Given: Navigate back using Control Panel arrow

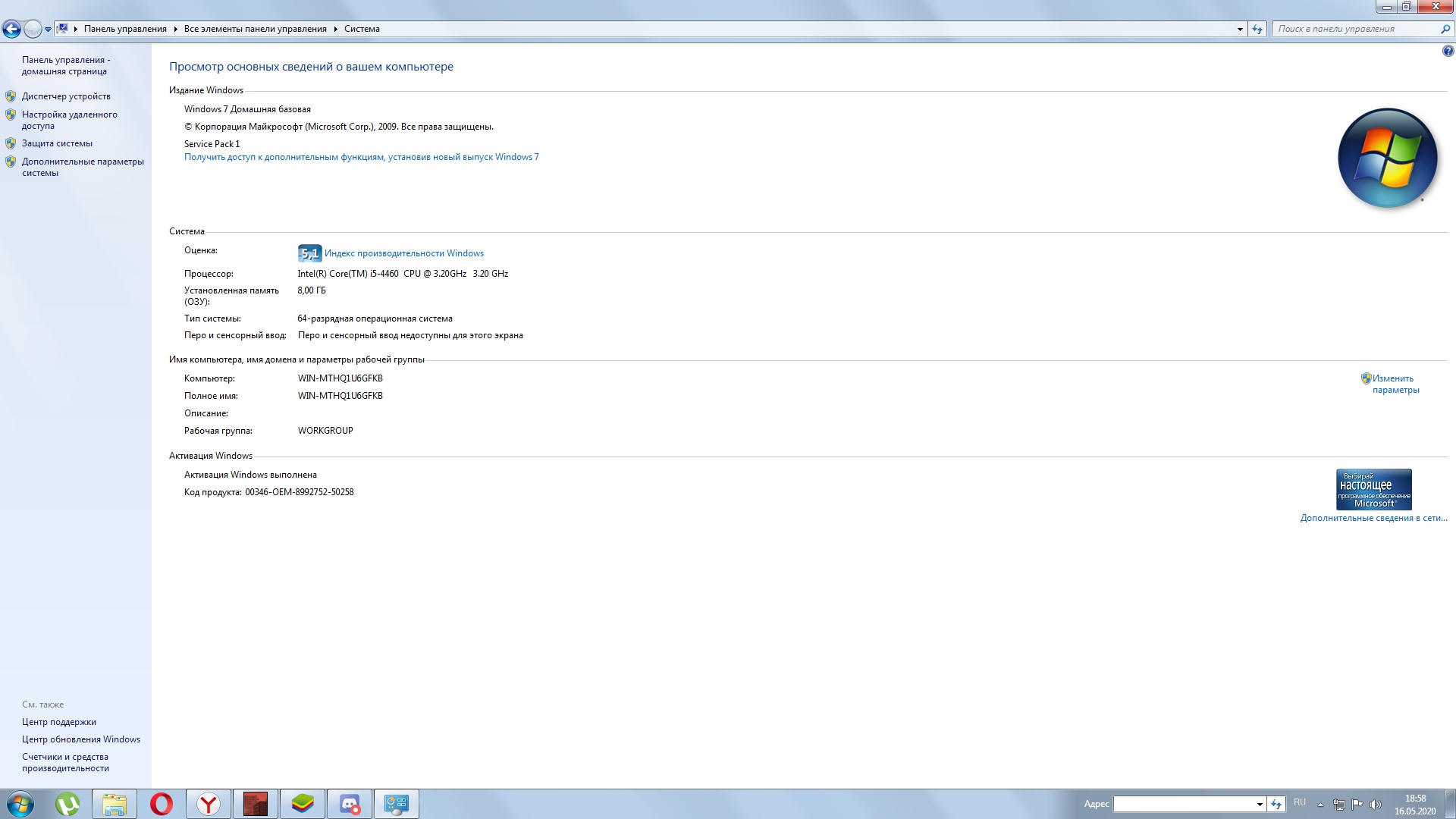Looking at the screenshot, I should (14, 28).
